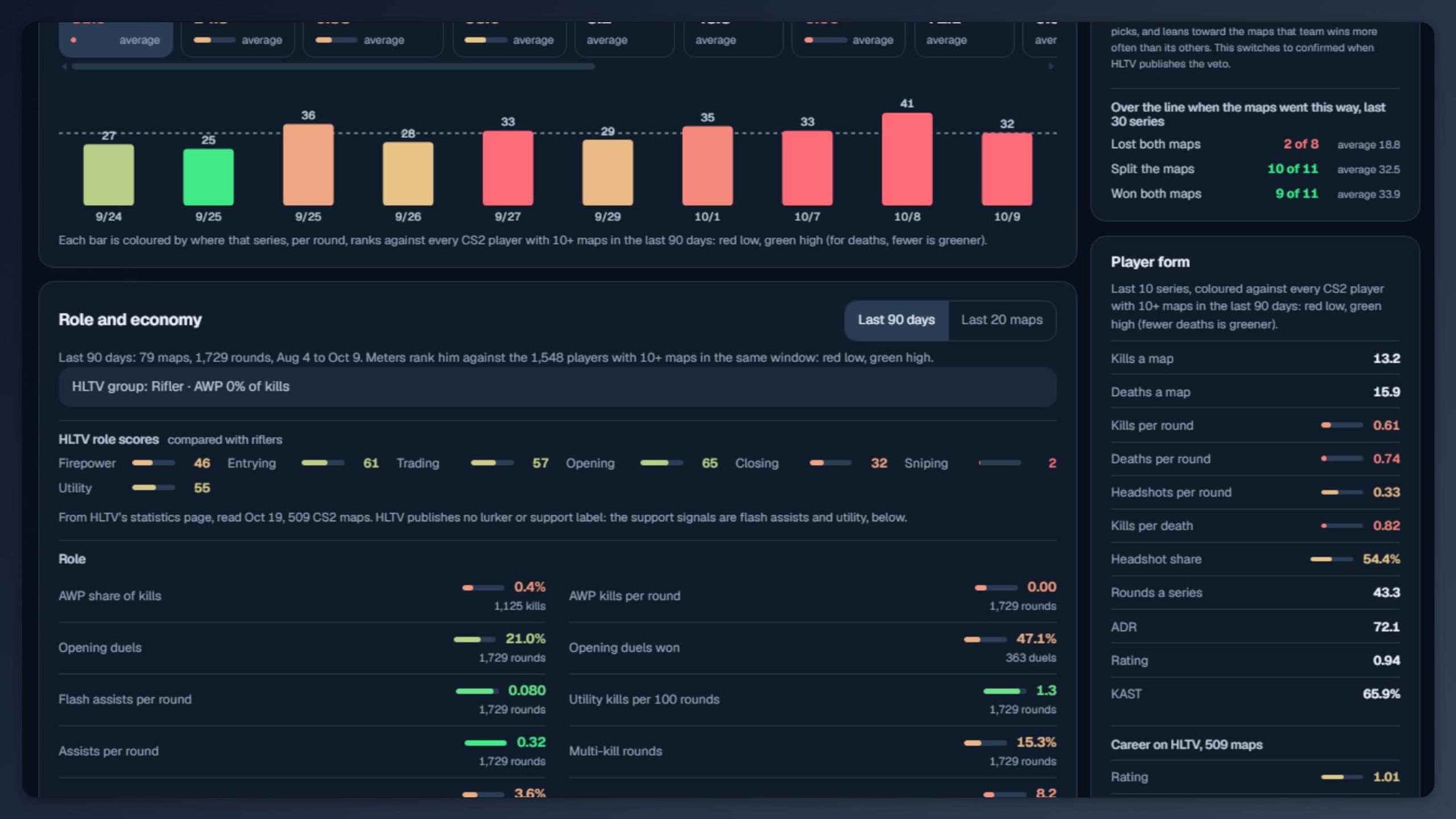Click the 'Opening duels won' value 47.1%
The width and height of the screenshot is (1456, 819).
[x=1036, y=639]
